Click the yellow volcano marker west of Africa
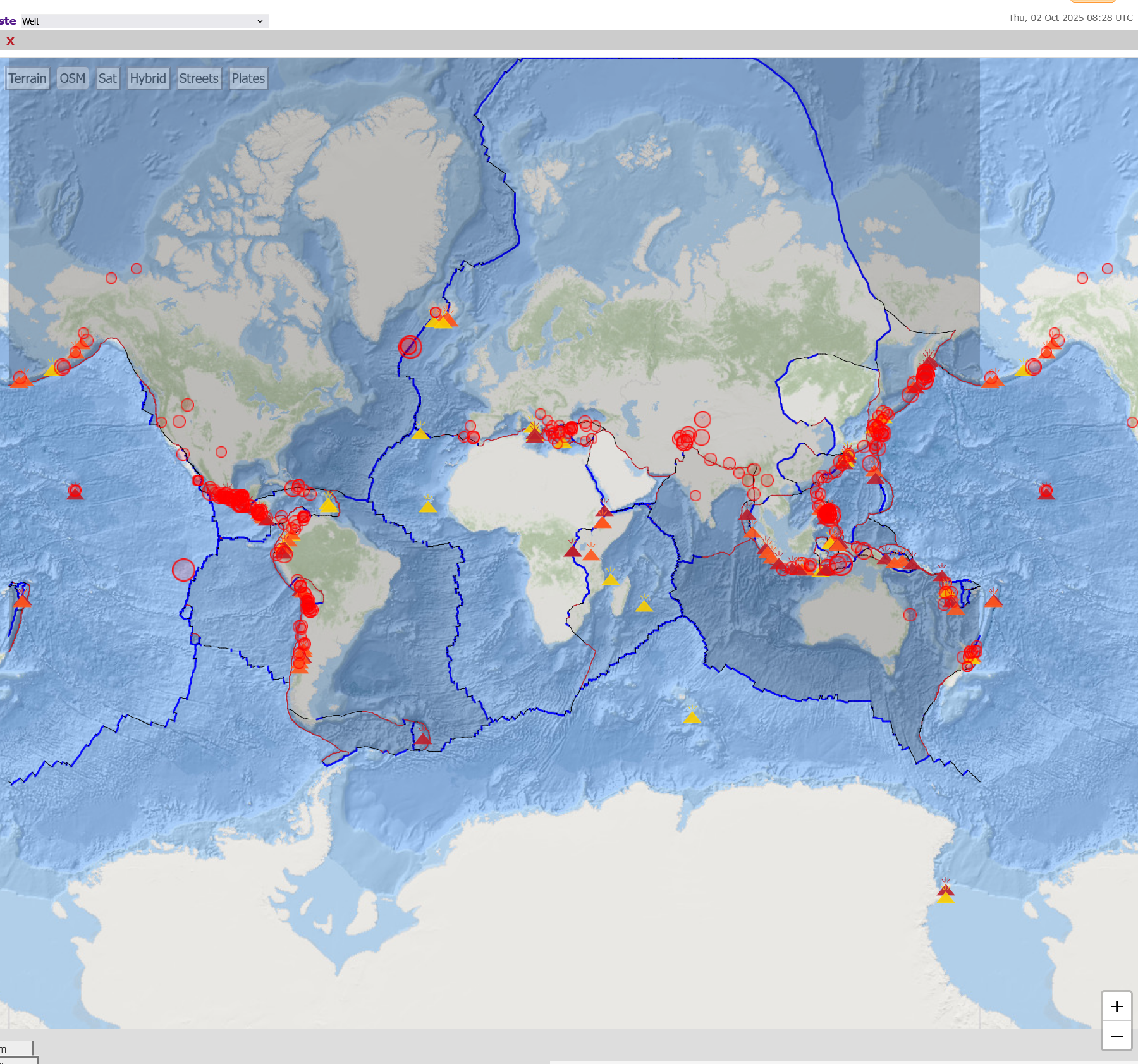Image resolution: width=1138 pixels, height=1064 pixels. 428,506
